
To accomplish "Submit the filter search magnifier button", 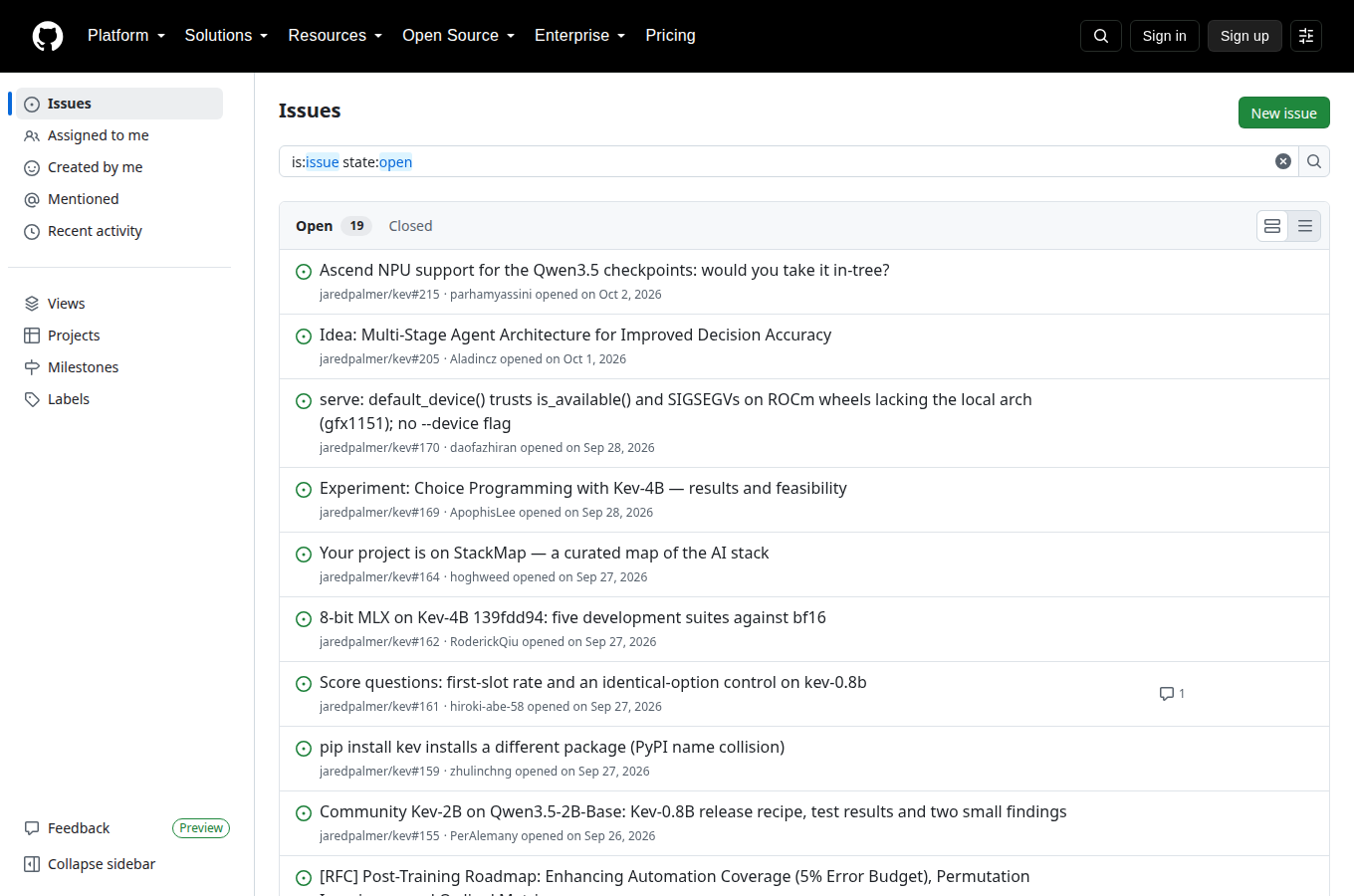I will pyautogui.click(x=1314, y=161).
